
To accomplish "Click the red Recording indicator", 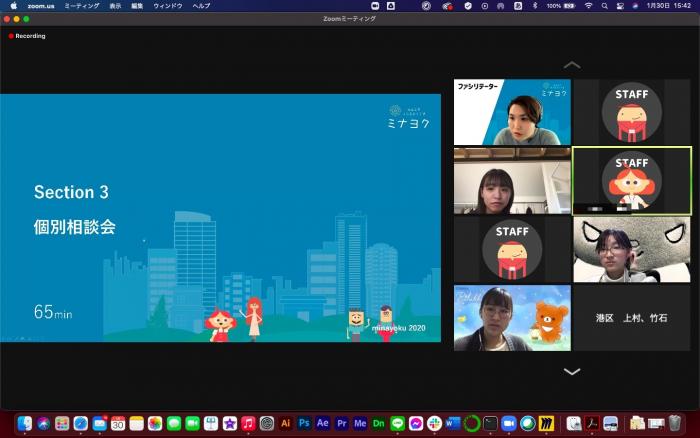I will tap(27, 36).
